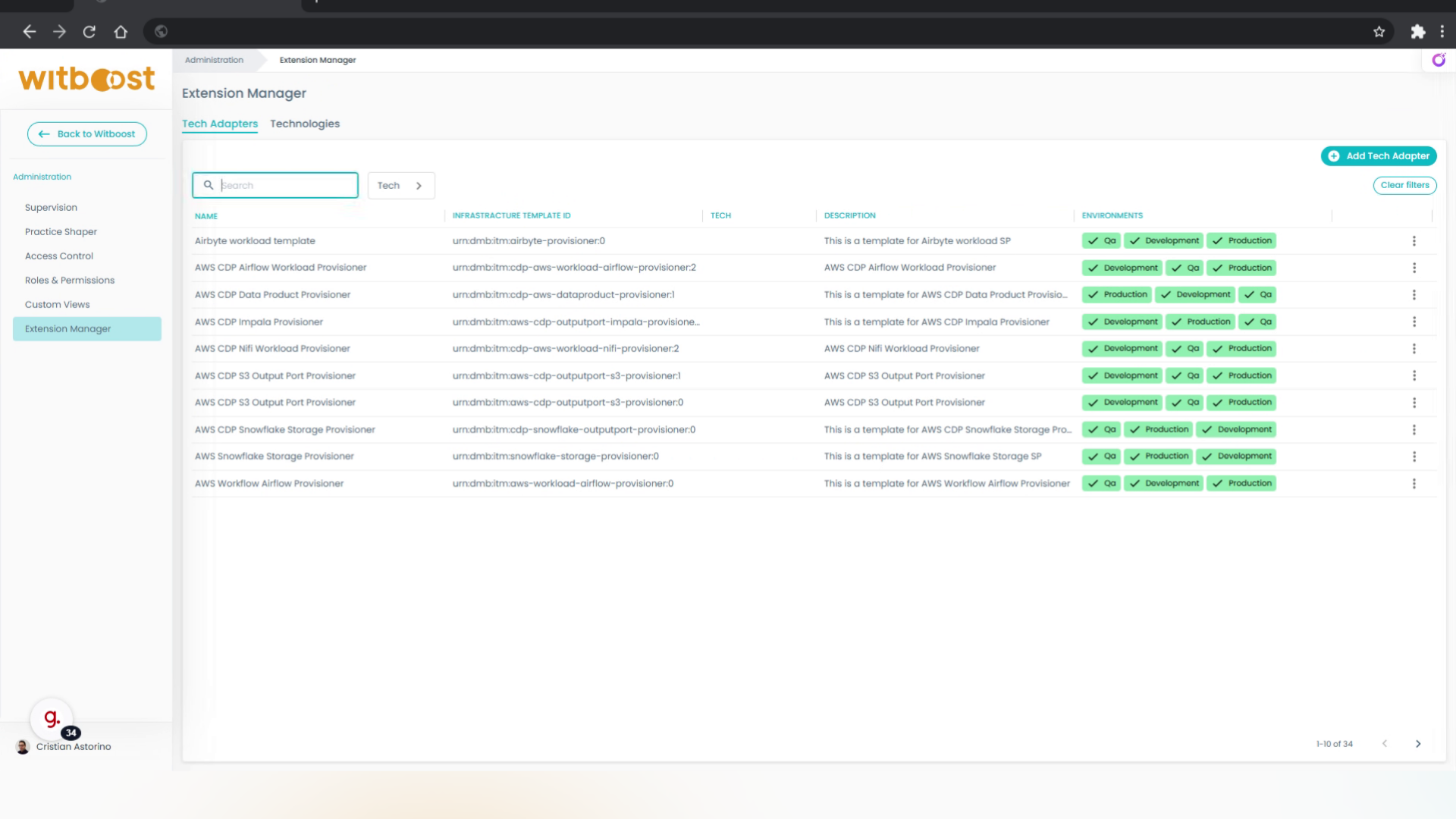
Task: Click the Search input field
Action: point(275,185)
